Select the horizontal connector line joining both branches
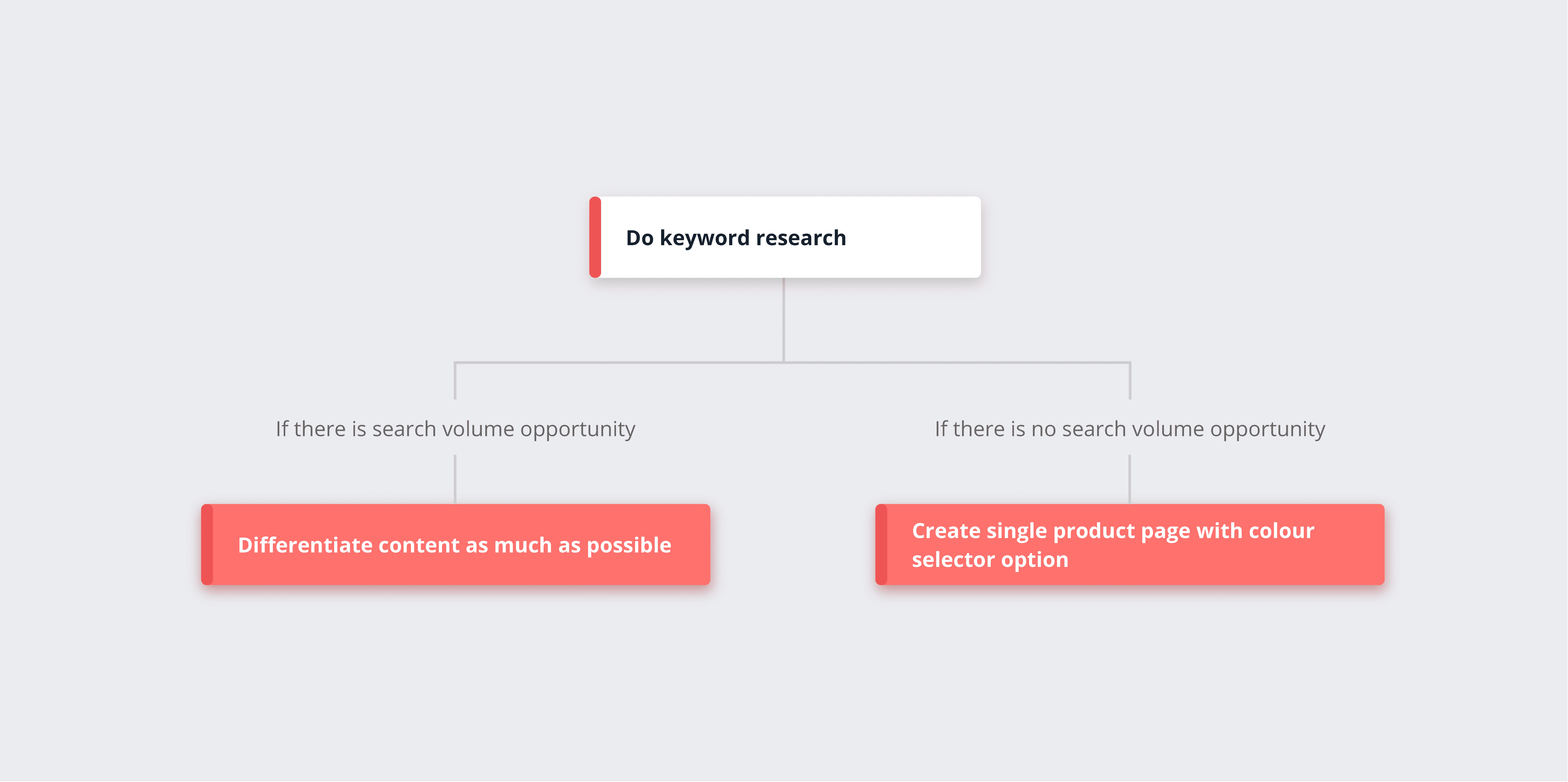The height and width of the screenshot is (782, 1568). (x=792, y=362)
